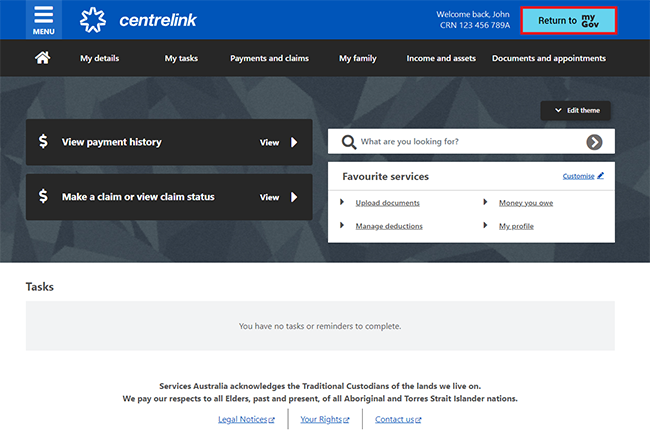The height and width of the screenshot is (436, 650).
Task: Go to home via house icon
Action: (43, 58)
